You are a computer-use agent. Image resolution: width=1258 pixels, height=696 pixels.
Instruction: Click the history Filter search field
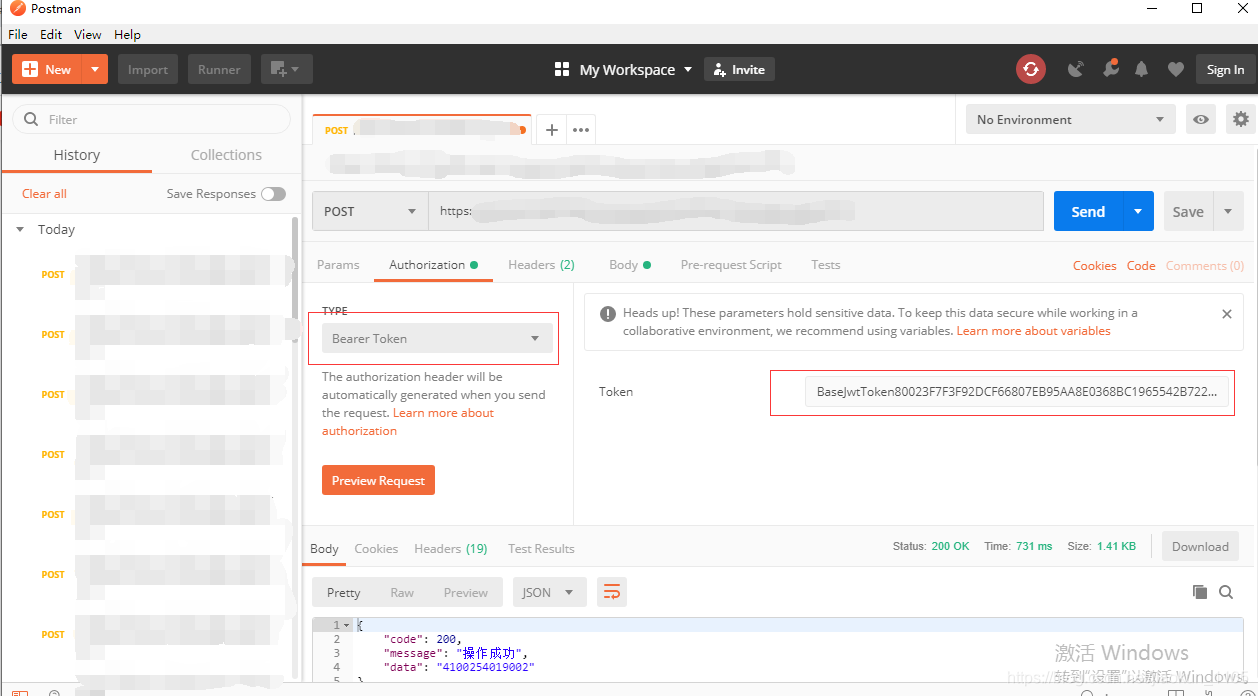[x=151, y=119]
